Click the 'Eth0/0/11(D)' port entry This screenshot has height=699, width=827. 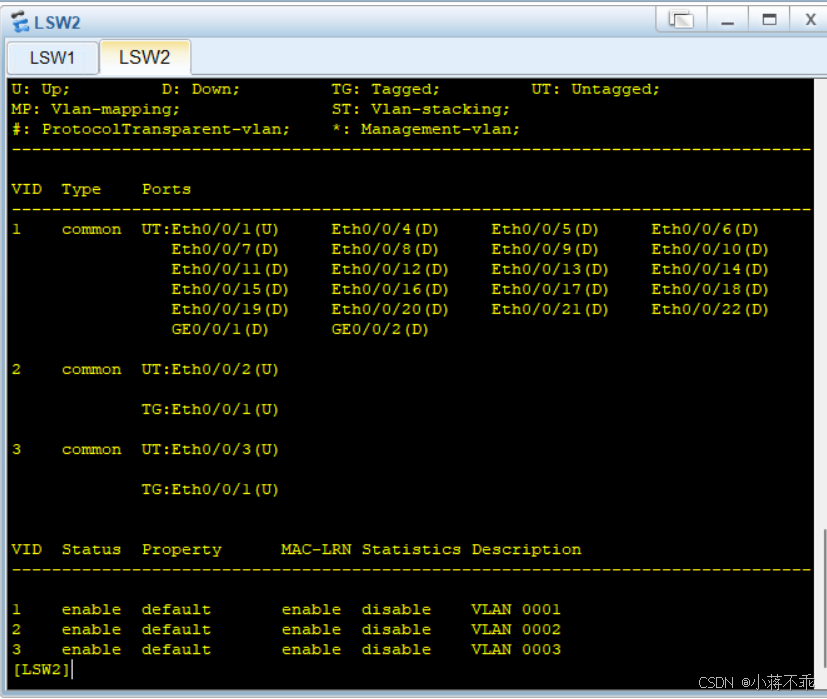pos(230,269)
